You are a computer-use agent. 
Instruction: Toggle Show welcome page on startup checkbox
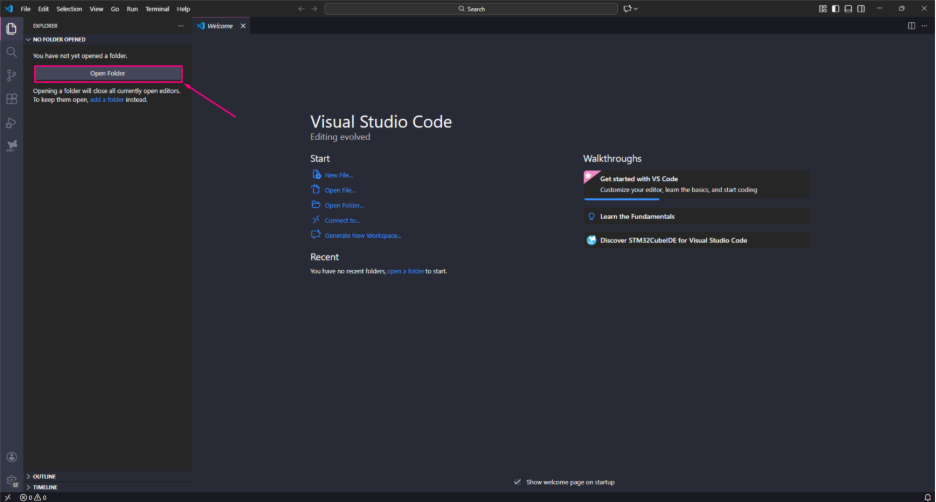coord(517,482)
